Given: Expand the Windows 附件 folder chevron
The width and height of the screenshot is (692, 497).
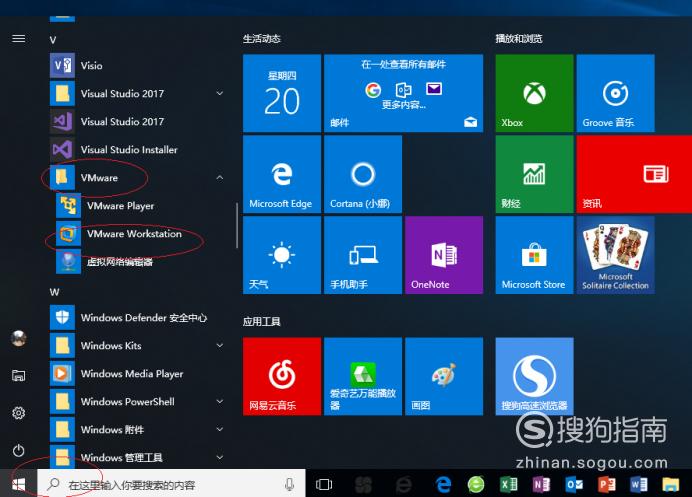Looking at the screenshot, I should pos(219,429).
